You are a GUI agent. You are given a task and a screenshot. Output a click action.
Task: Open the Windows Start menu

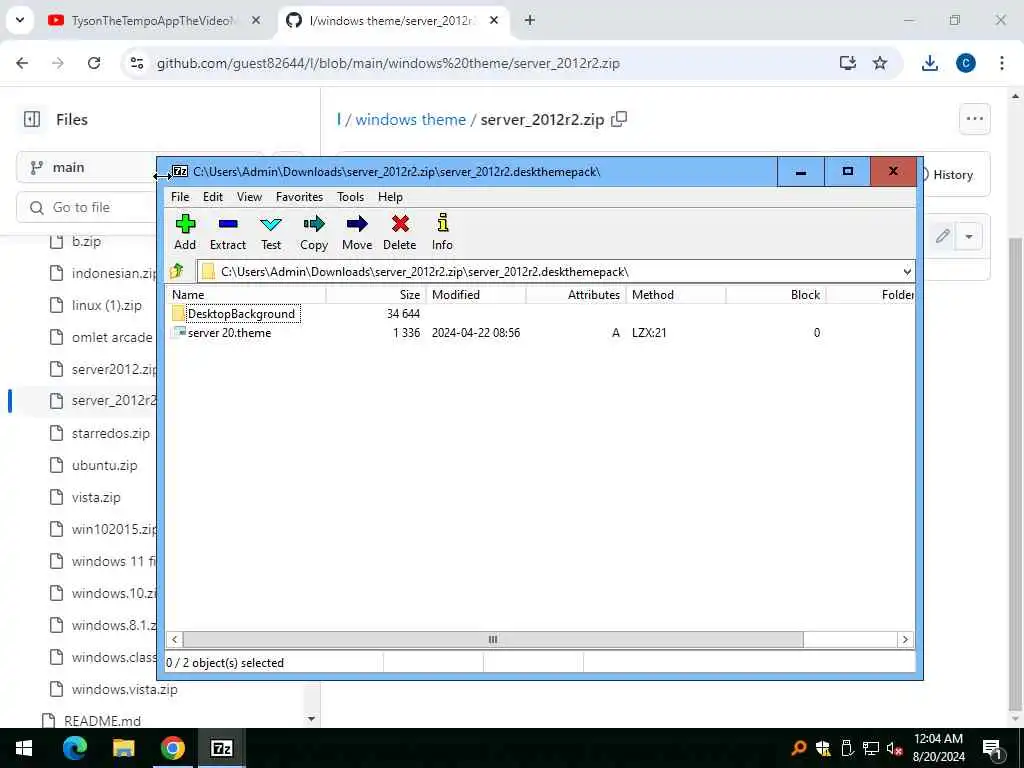[x=24, y=748]
